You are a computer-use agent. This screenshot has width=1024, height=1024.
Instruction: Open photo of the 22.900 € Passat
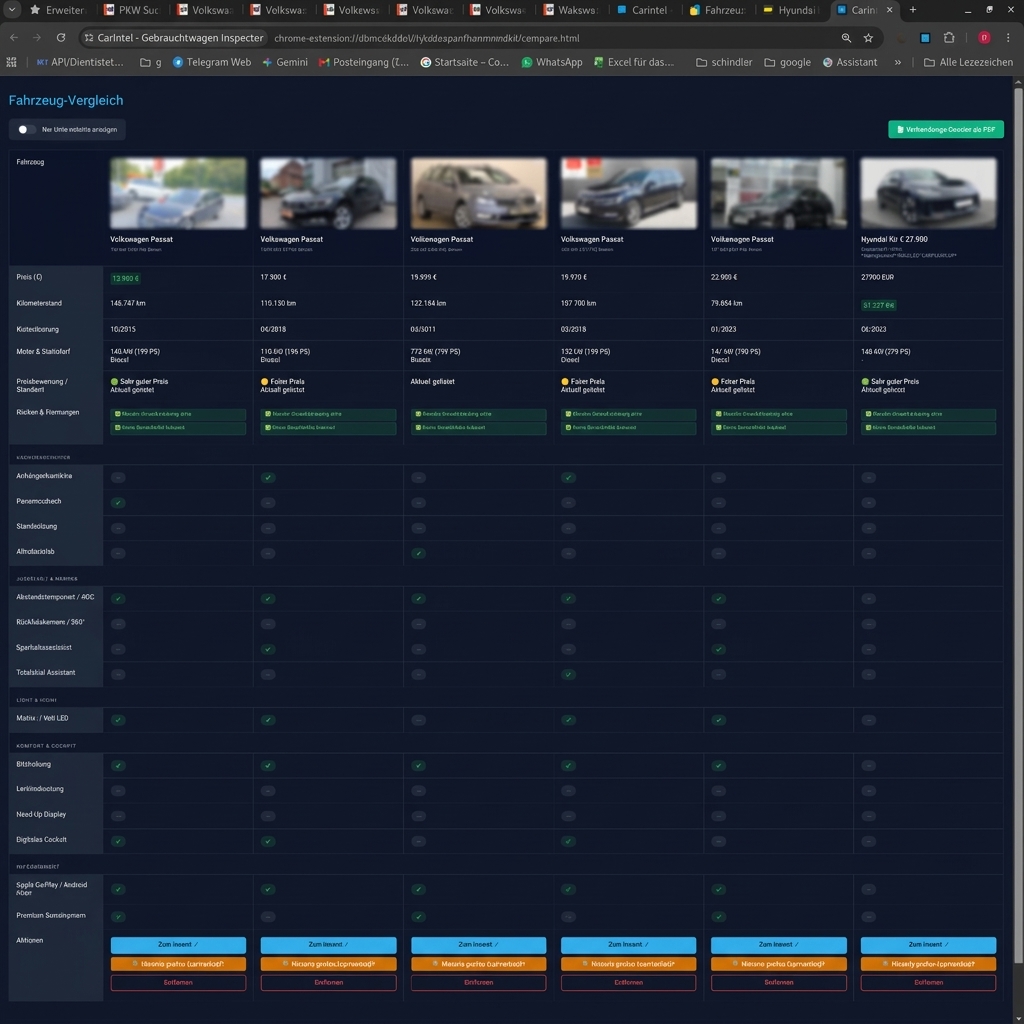[778, 193]
